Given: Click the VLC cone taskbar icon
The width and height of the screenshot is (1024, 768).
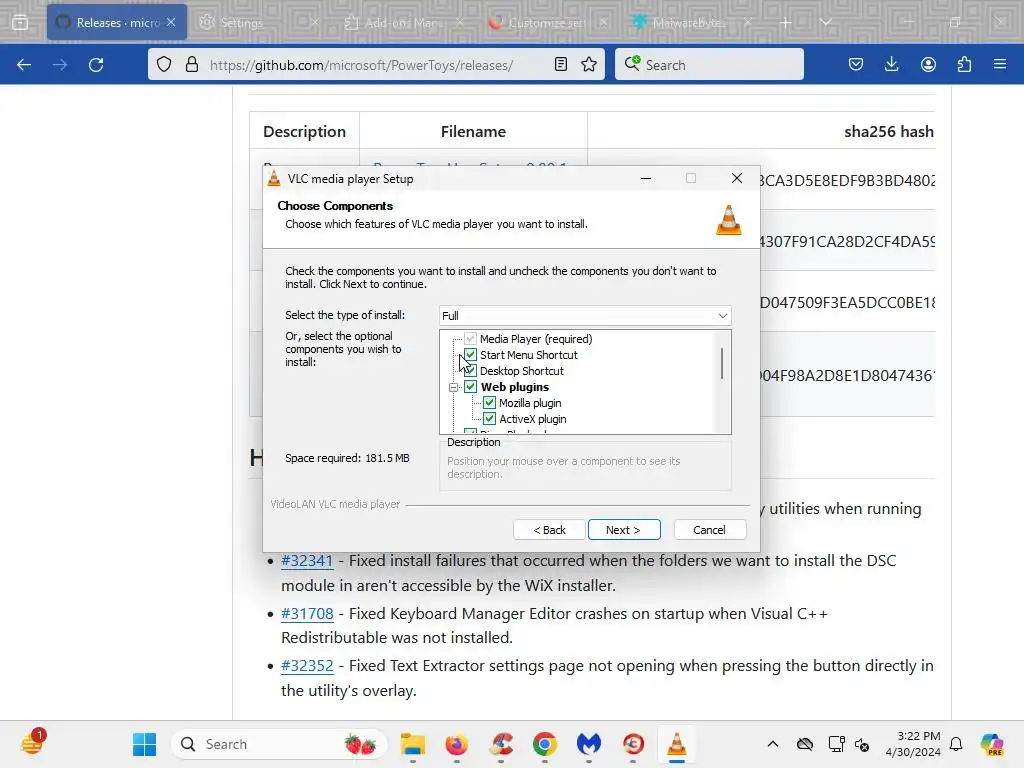Looking at the screenshot, I should point(677,744).
